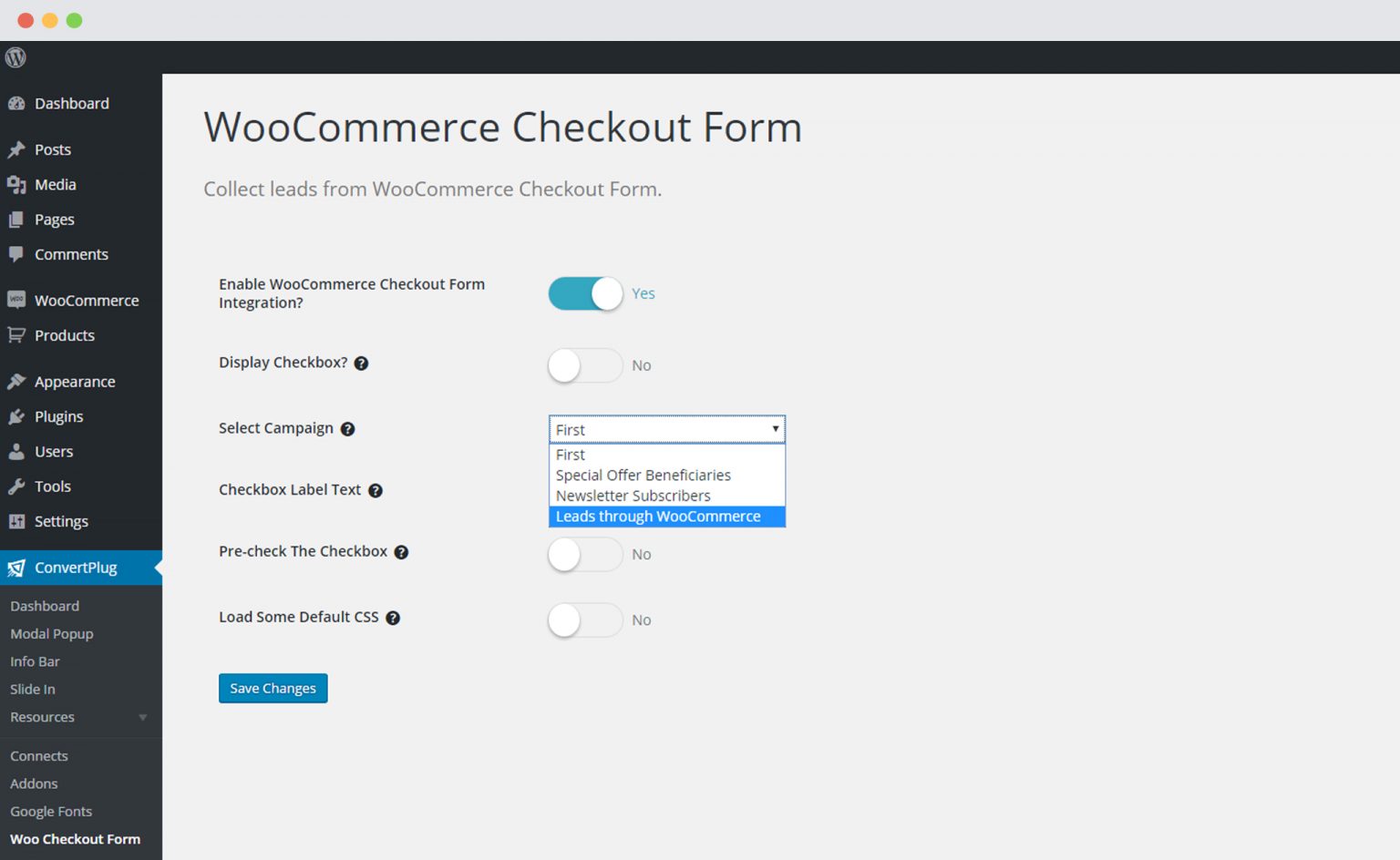Choose Leads through WooCommerce from the list
Screen dimensions: 1400x860
pos(658,516)
